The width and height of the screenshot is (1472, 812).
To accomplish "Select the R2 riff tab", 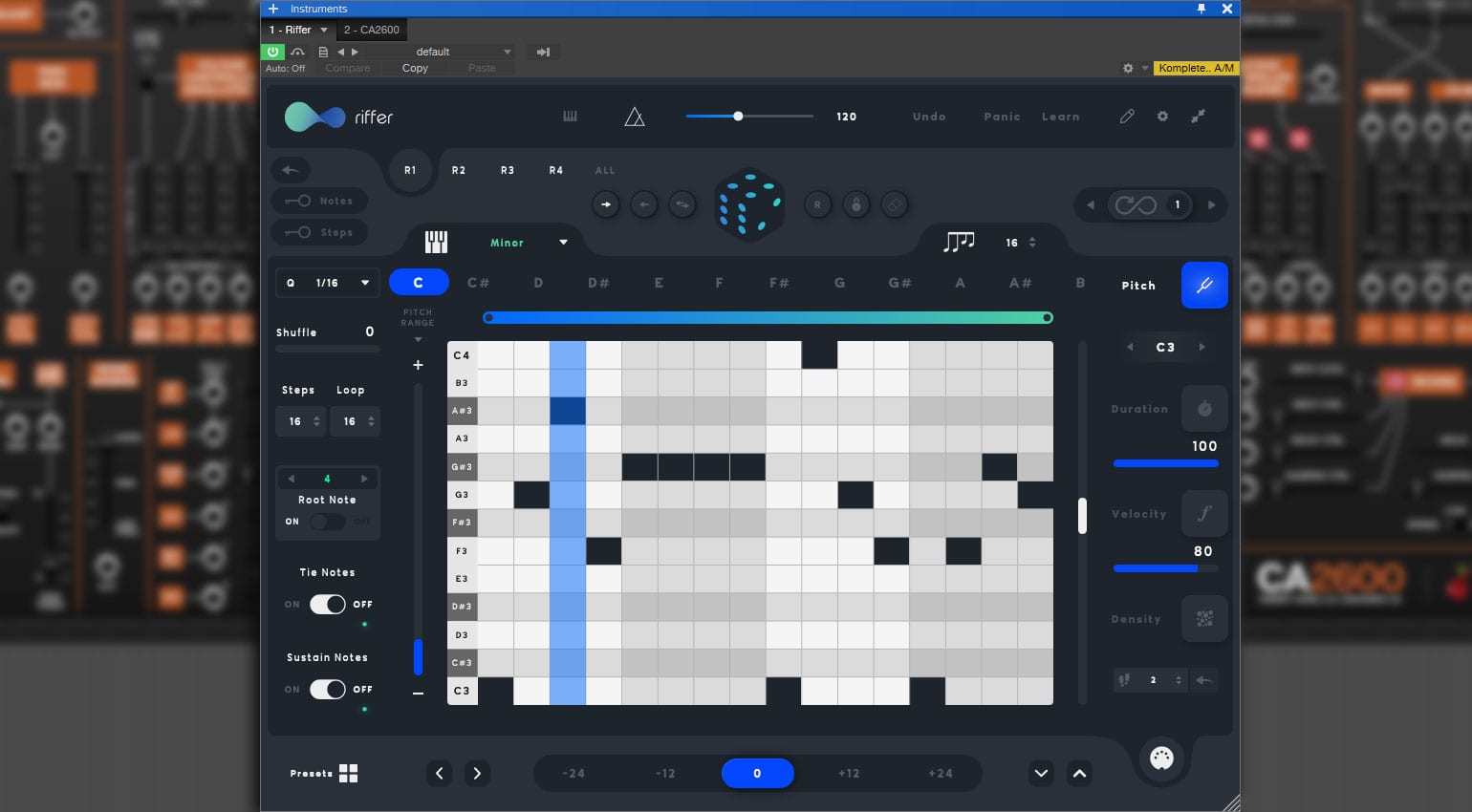I will click(x=459, y=170).
